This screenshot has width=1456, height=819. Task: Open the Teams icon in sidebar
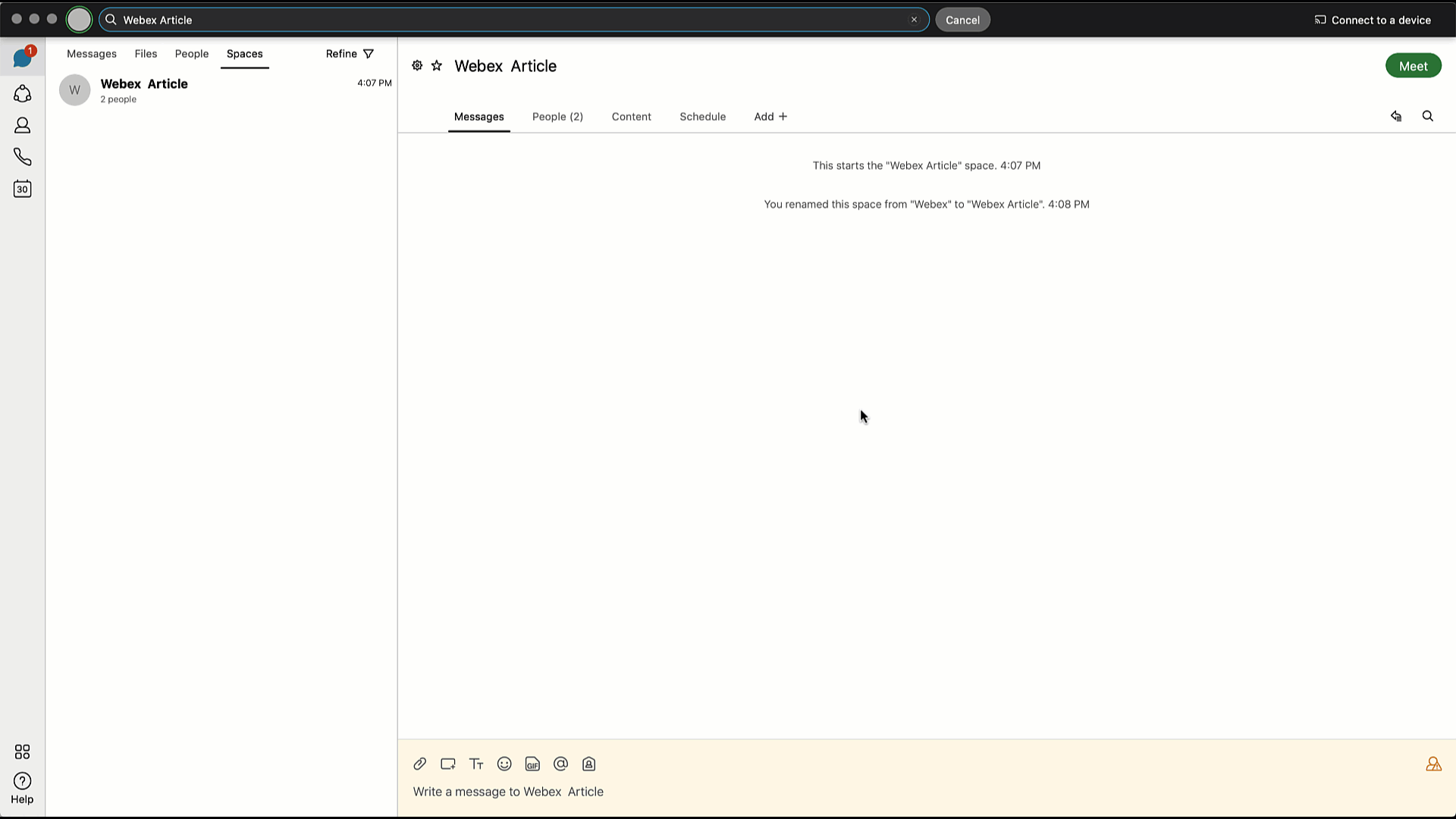[23, 93]
